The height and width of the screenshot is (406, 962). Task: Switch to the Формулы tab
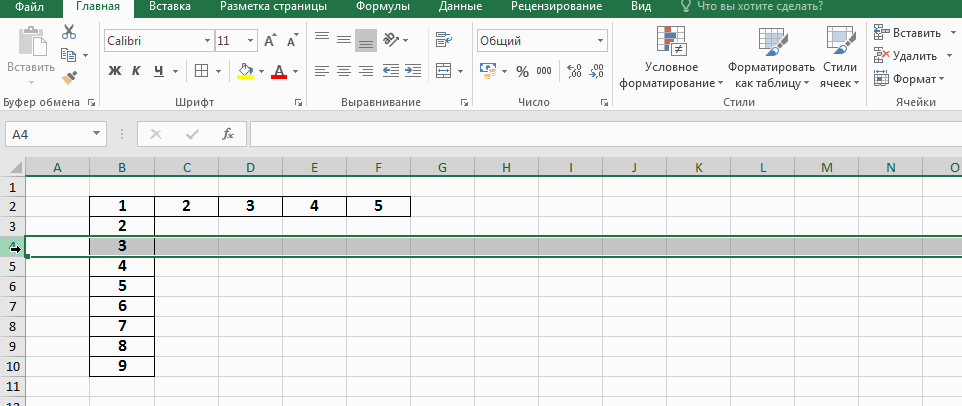tap(383, 7)
